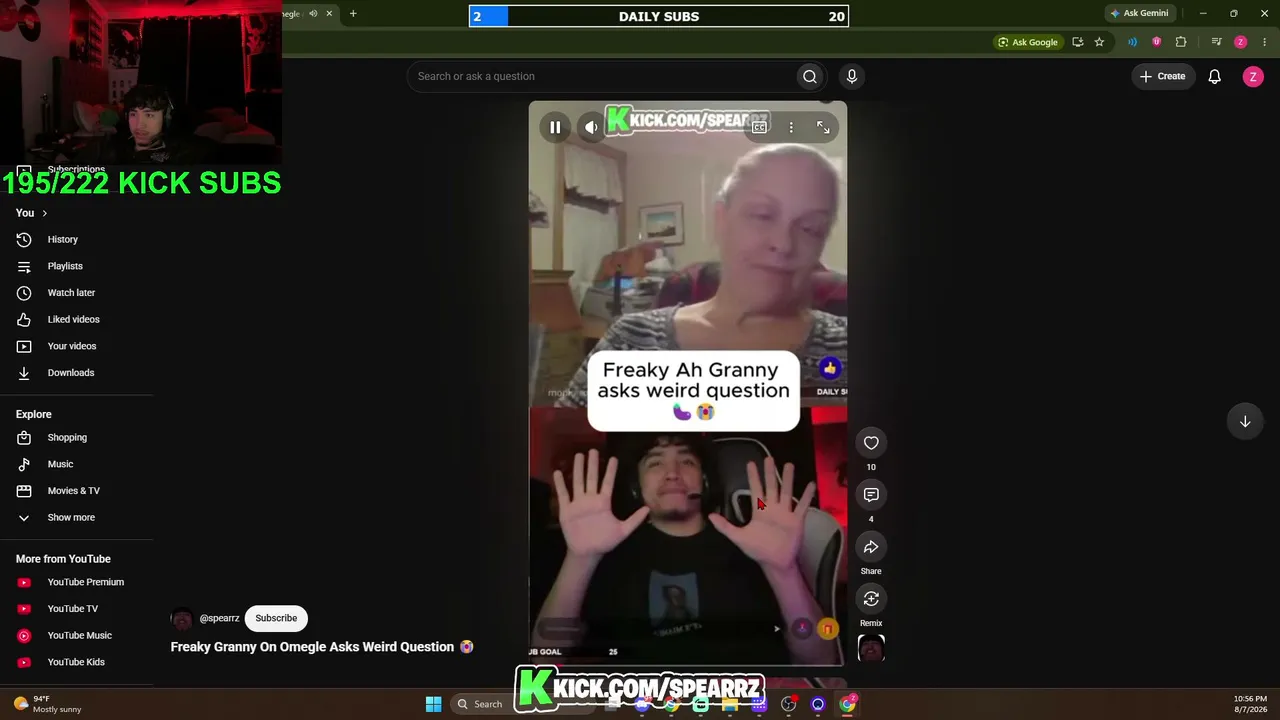This screenshot has width=1280, height=720.
Task: Open a new browser tab
Action: point(353,13)
